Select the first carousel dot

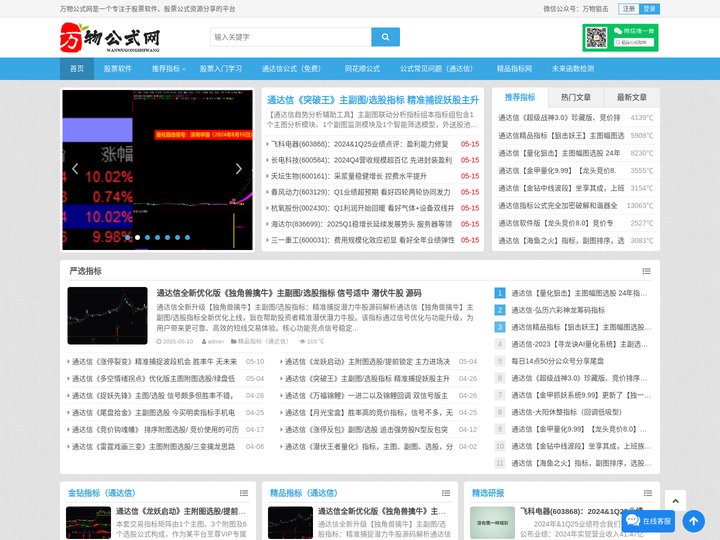[127, 237]
